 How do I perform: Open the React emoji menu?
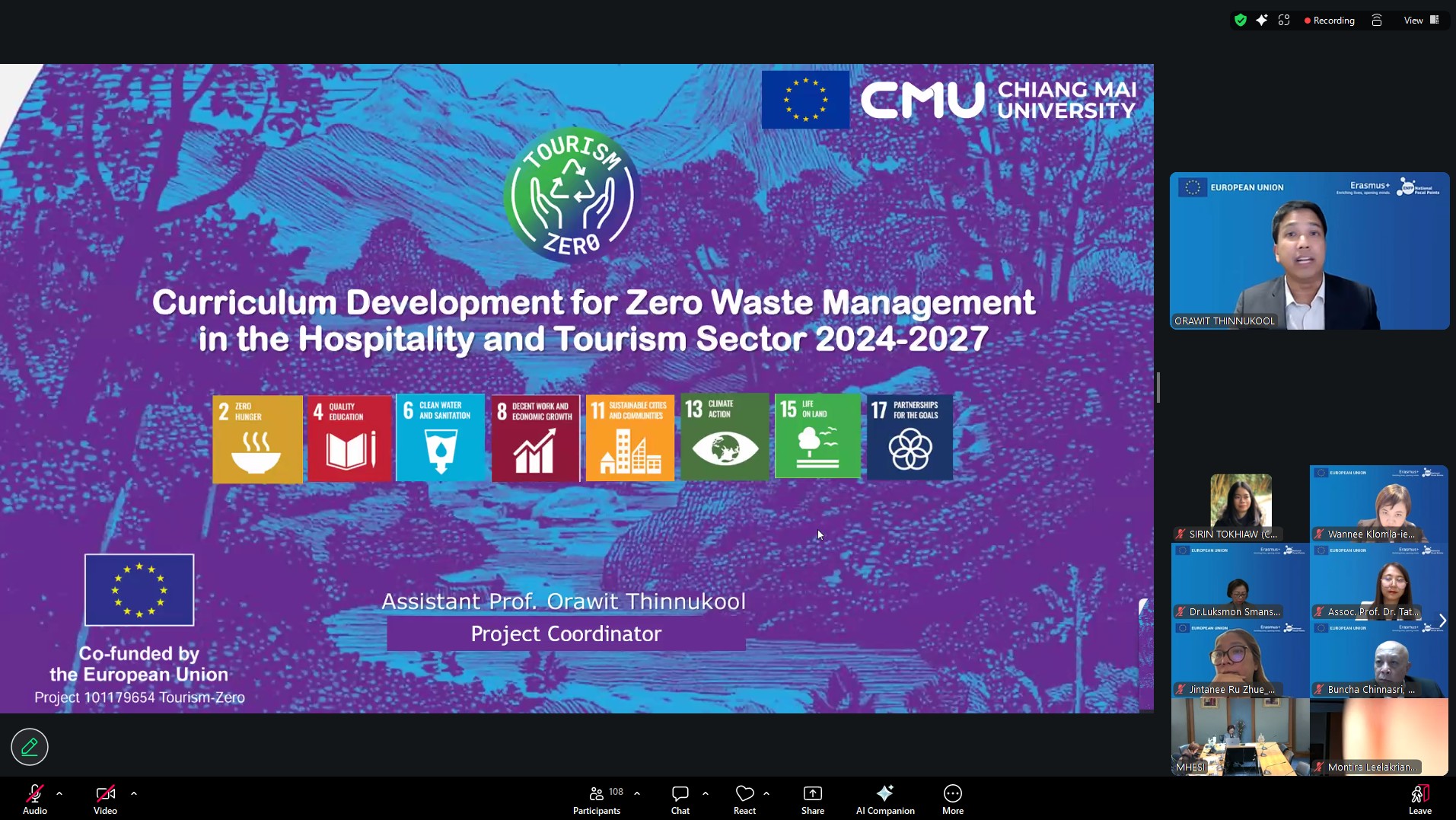pos(744,799)
